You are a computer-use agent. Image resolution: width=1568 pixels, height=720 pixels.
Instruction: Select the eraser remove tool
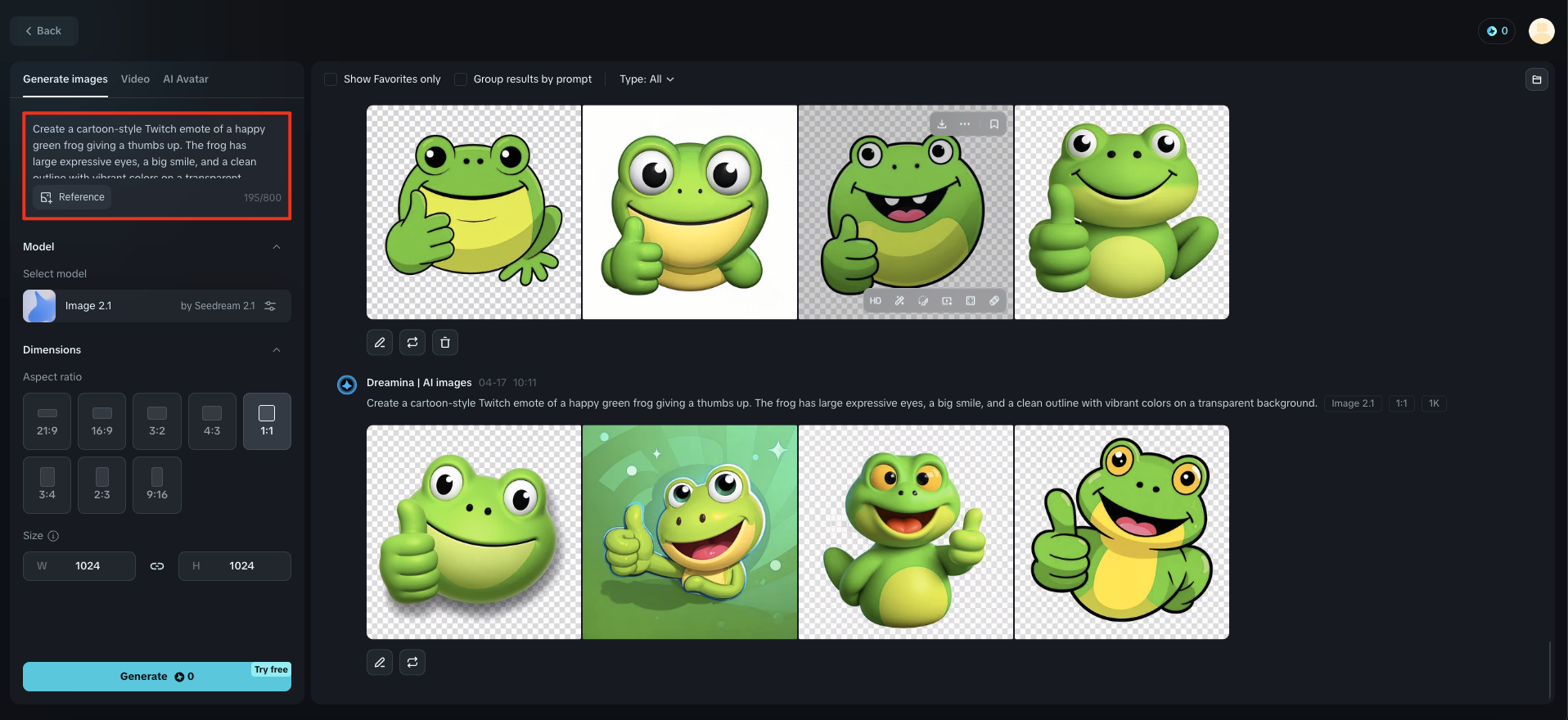pos(994,301)
